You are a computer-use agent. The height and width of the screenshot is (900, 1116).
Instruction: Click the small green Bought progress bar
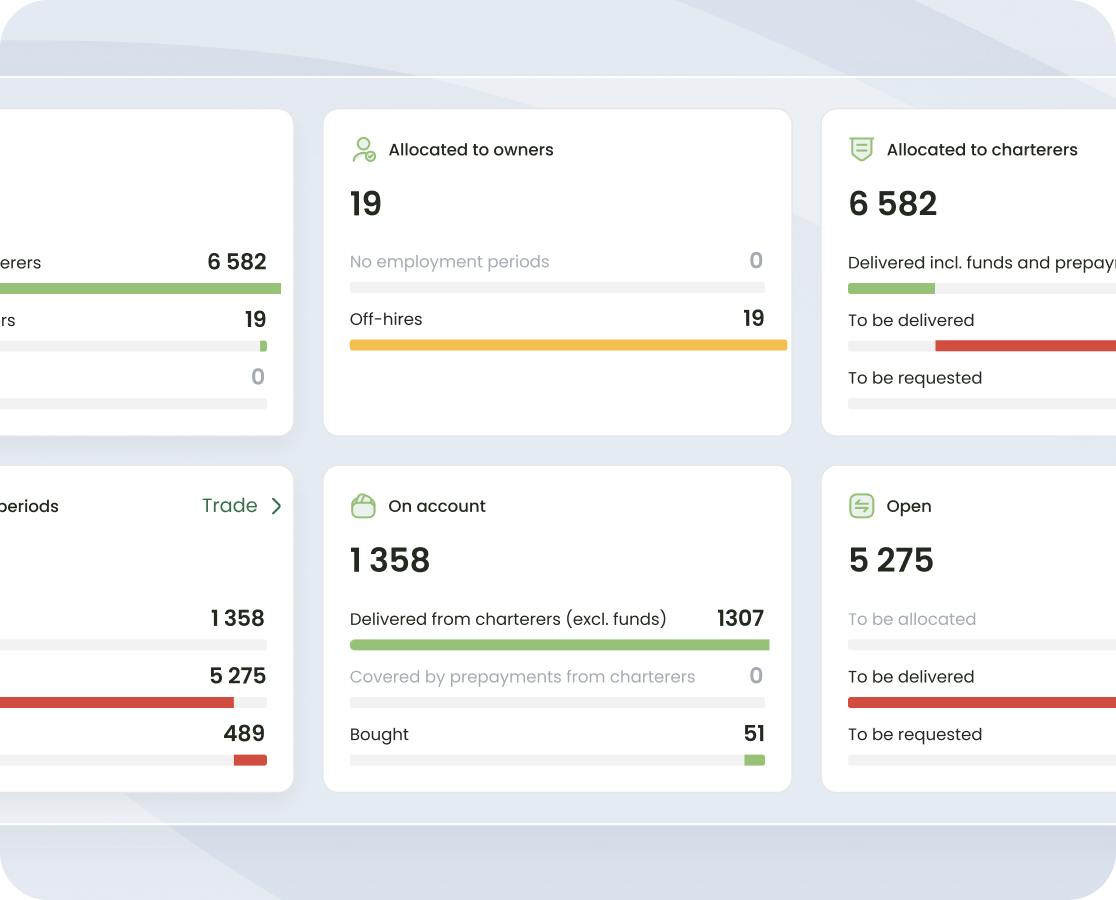(x=754, y=760)
